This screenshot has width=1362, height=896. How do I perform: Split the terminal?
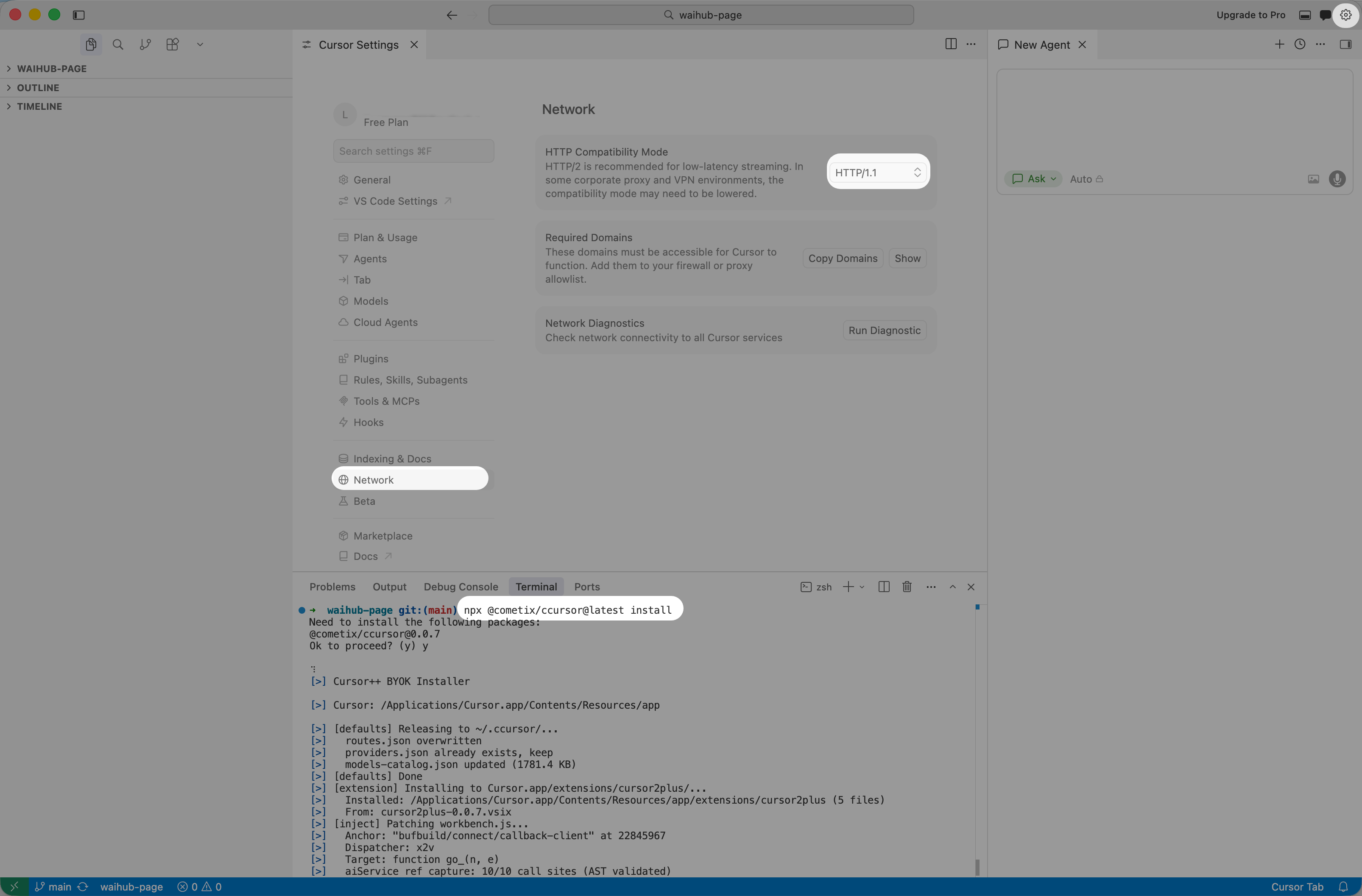[884, 587]
